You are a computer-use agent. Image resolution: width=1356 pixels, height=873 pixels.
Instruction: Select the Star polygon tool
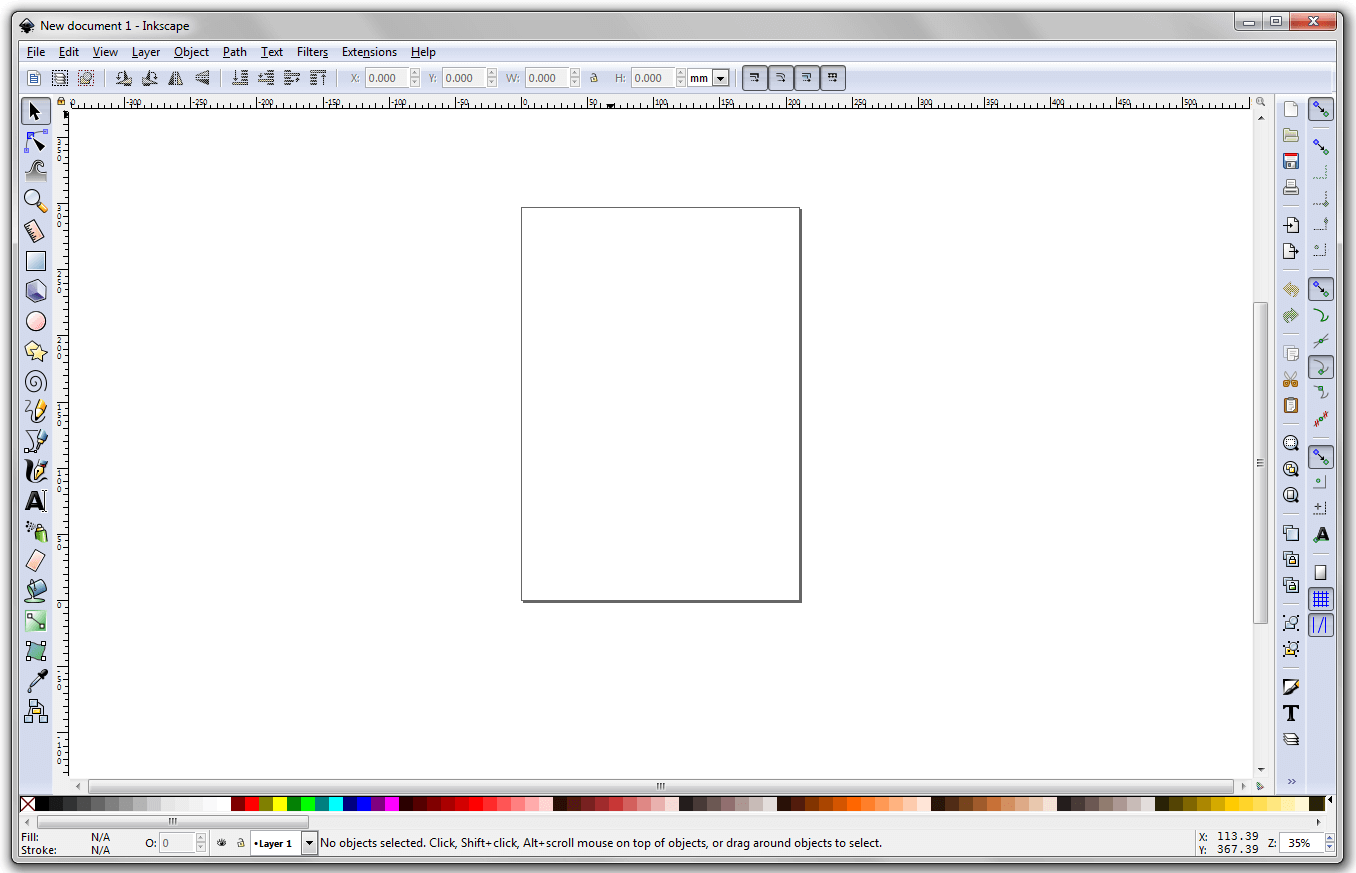point(36,351)
